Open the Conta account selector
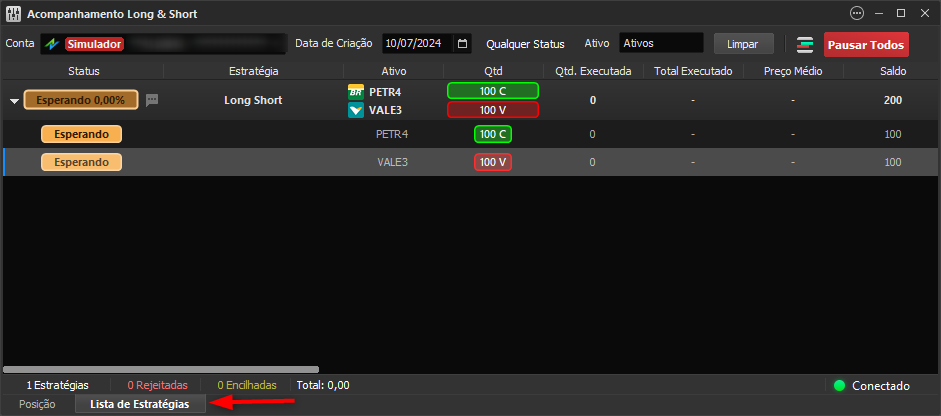Screen dimensions: 941x416 [163, 44]
